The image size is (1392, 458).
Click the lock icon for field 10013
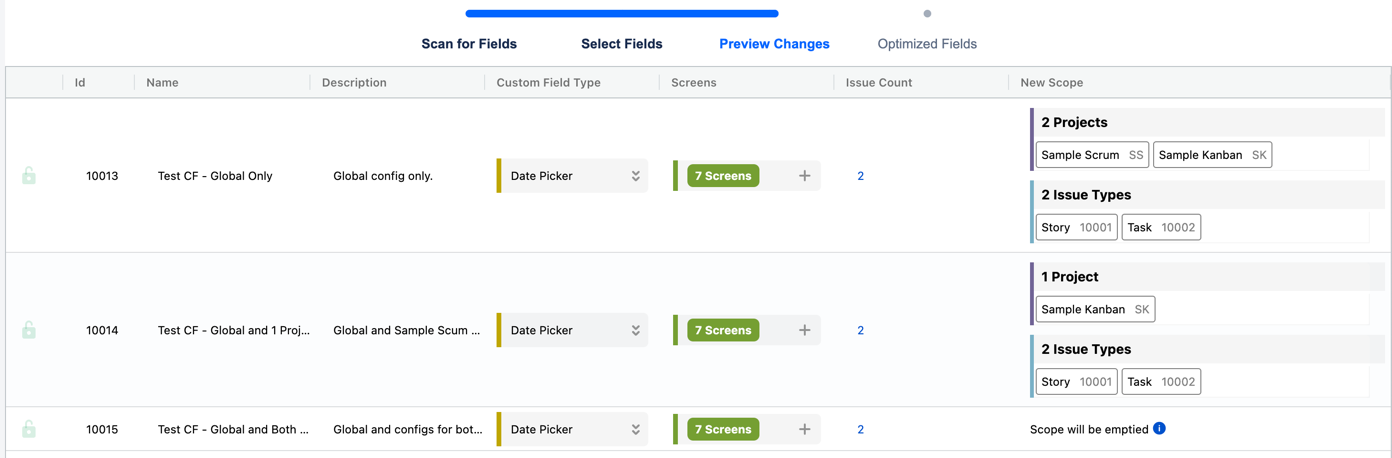[29, 176]
